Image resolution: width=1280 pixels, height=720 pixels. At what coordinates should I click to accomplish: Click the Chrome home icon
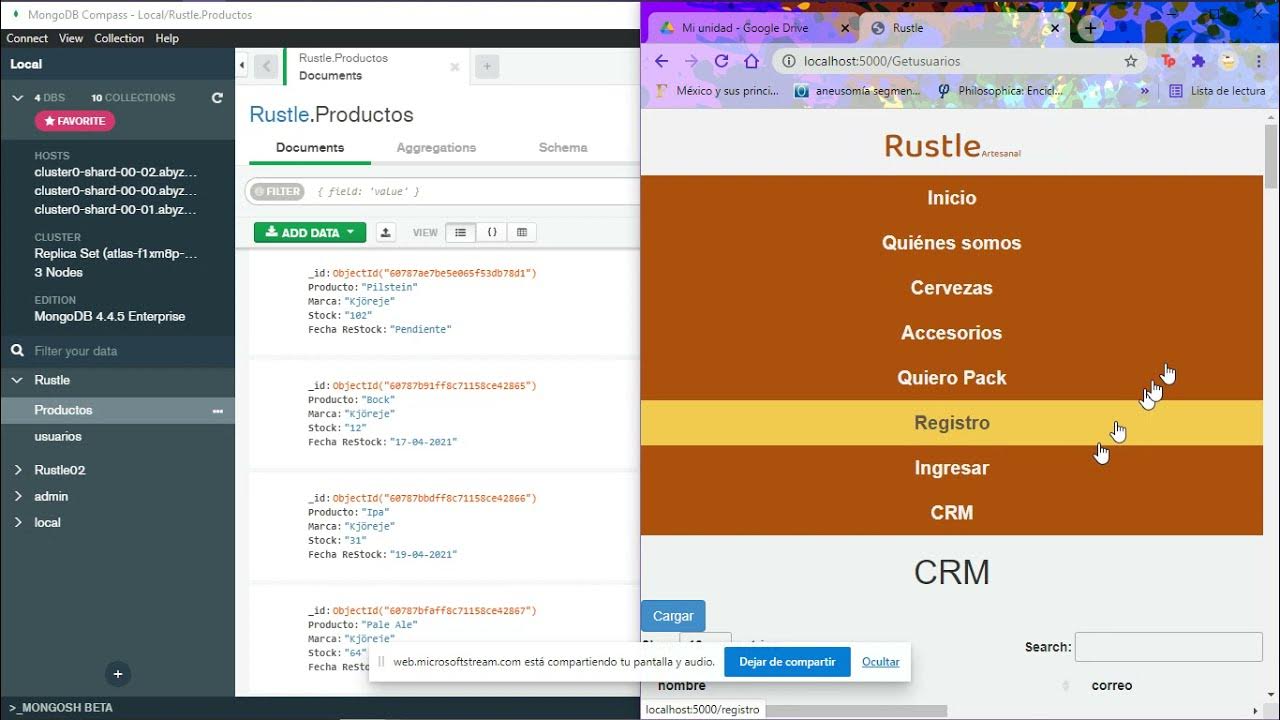point(751,61)
